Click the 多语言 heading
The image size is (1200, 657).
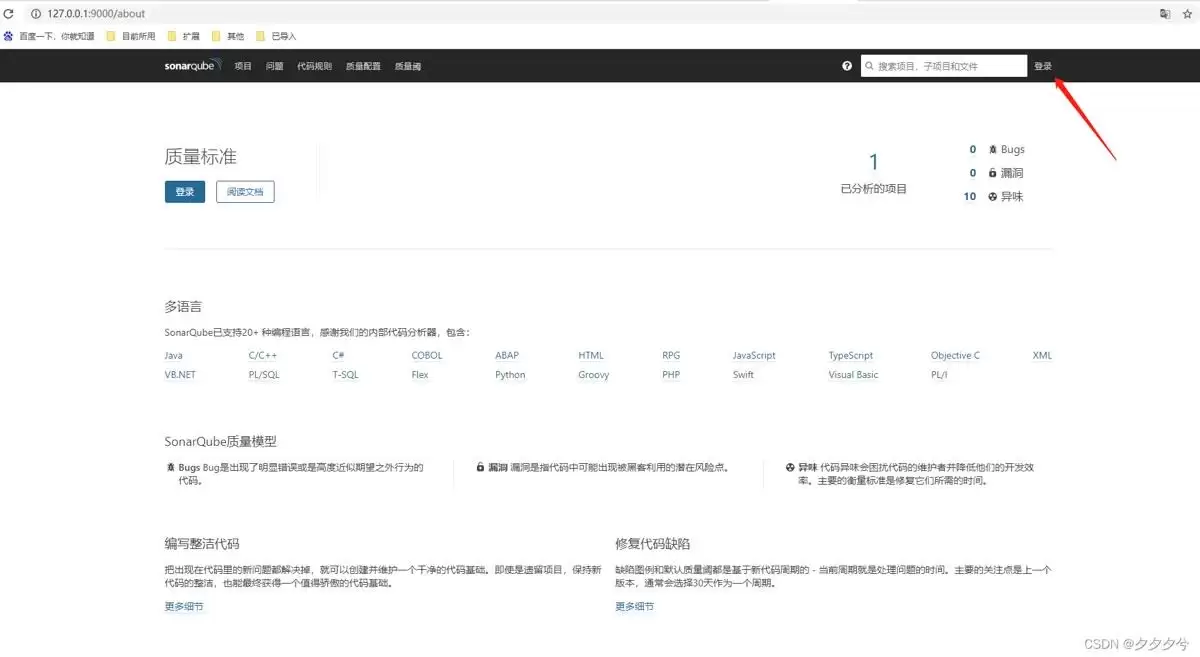(183, 306)
